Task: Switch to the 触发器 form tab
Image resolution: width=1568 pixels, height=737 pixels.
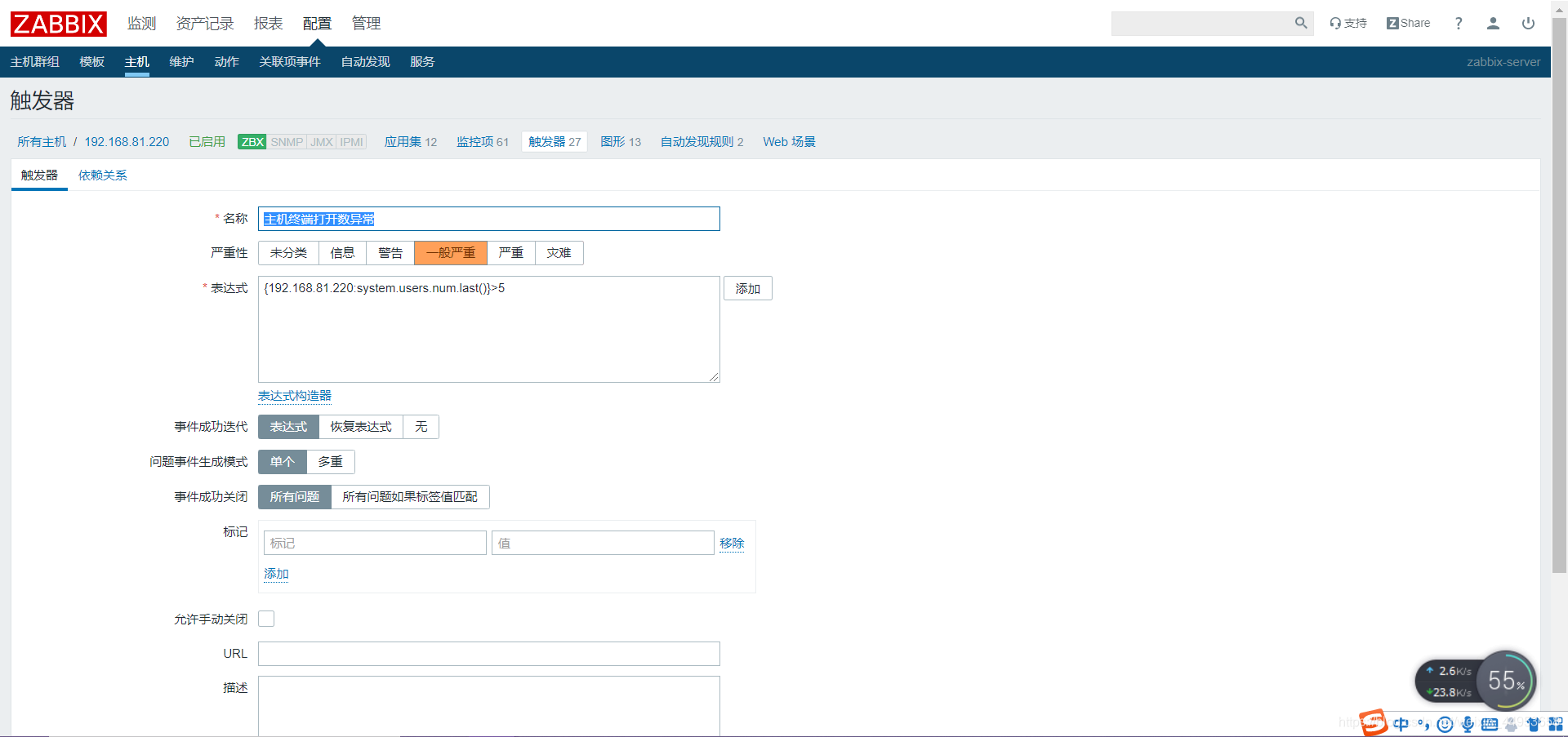Action: click(39, 175)
